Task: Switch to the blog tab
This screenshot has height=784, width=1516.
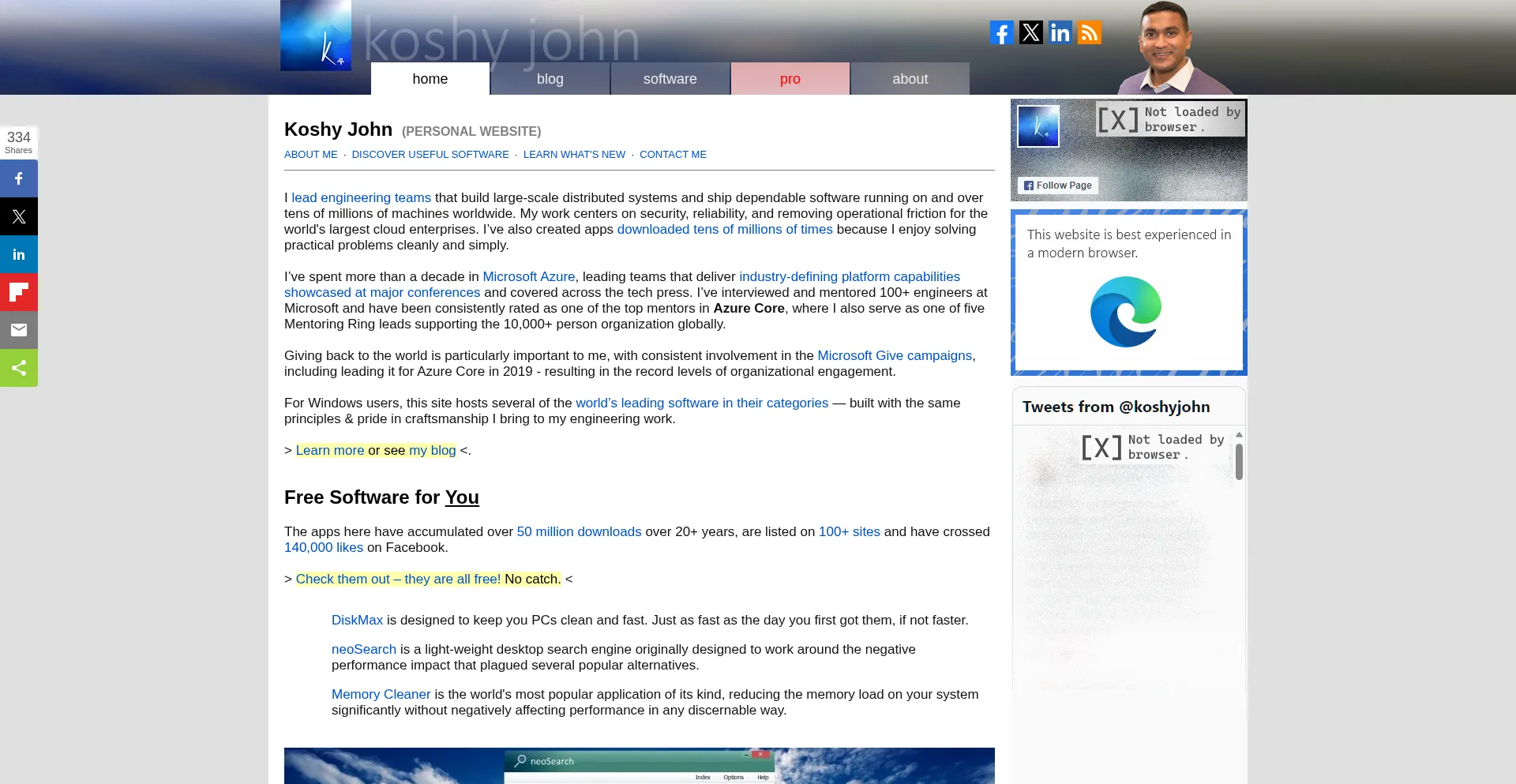Action: pyautogui.click(x=550, y=79)
